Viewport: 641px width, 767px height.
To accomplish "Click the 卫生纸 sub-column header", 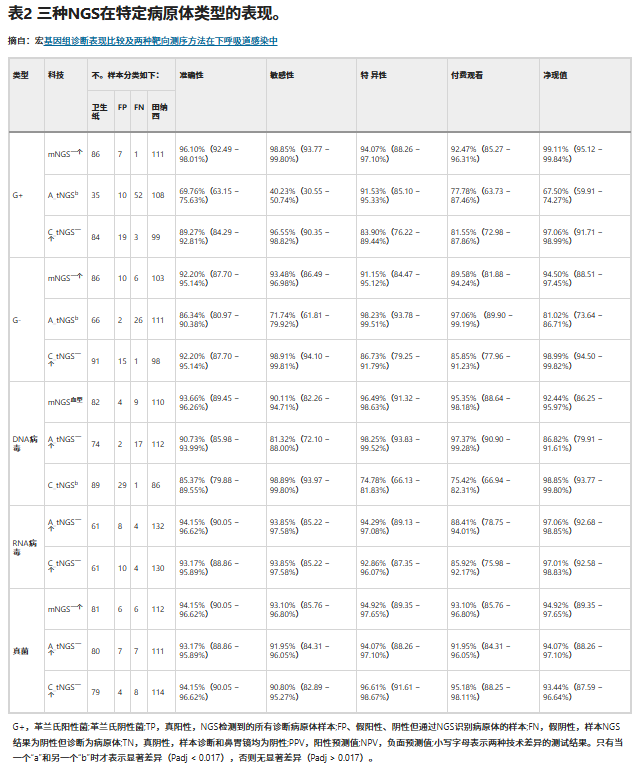I will [x=98, y=111].
